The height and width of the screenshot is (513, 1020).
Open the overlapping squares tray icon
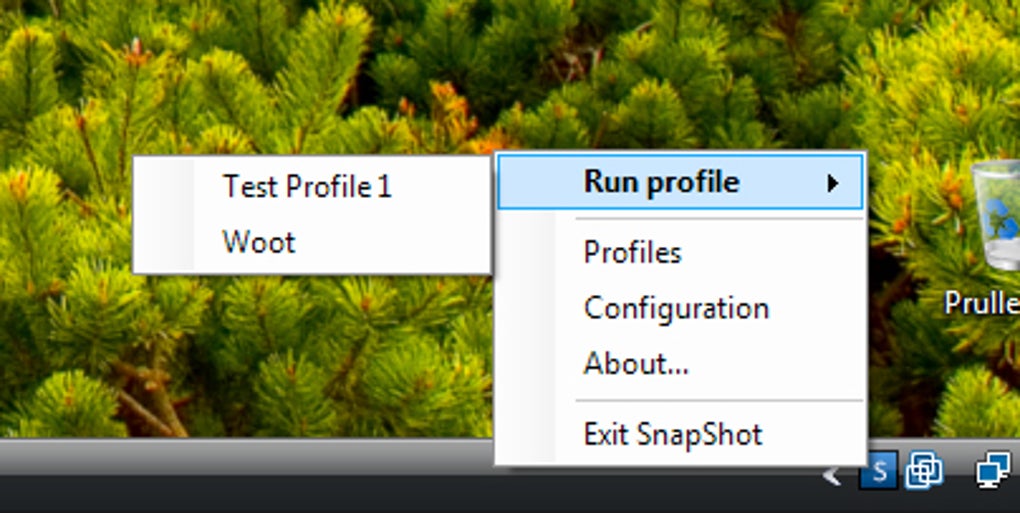click(x=923, y=472)
